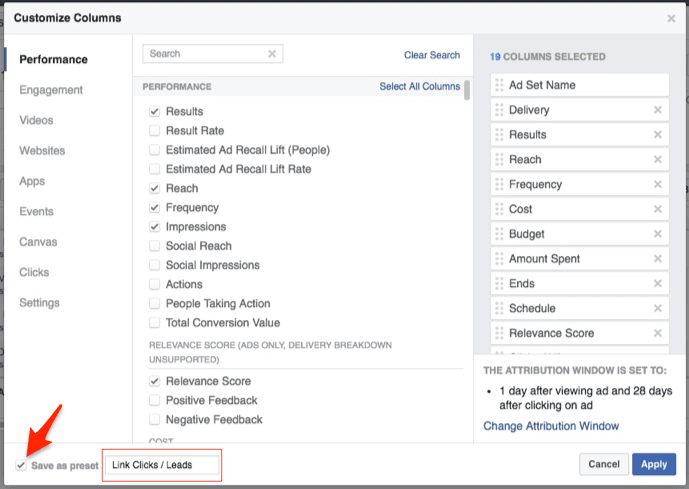Remove the Schedule column with its X icon
The height and width of the screenshot is (489, 689).
657,308
